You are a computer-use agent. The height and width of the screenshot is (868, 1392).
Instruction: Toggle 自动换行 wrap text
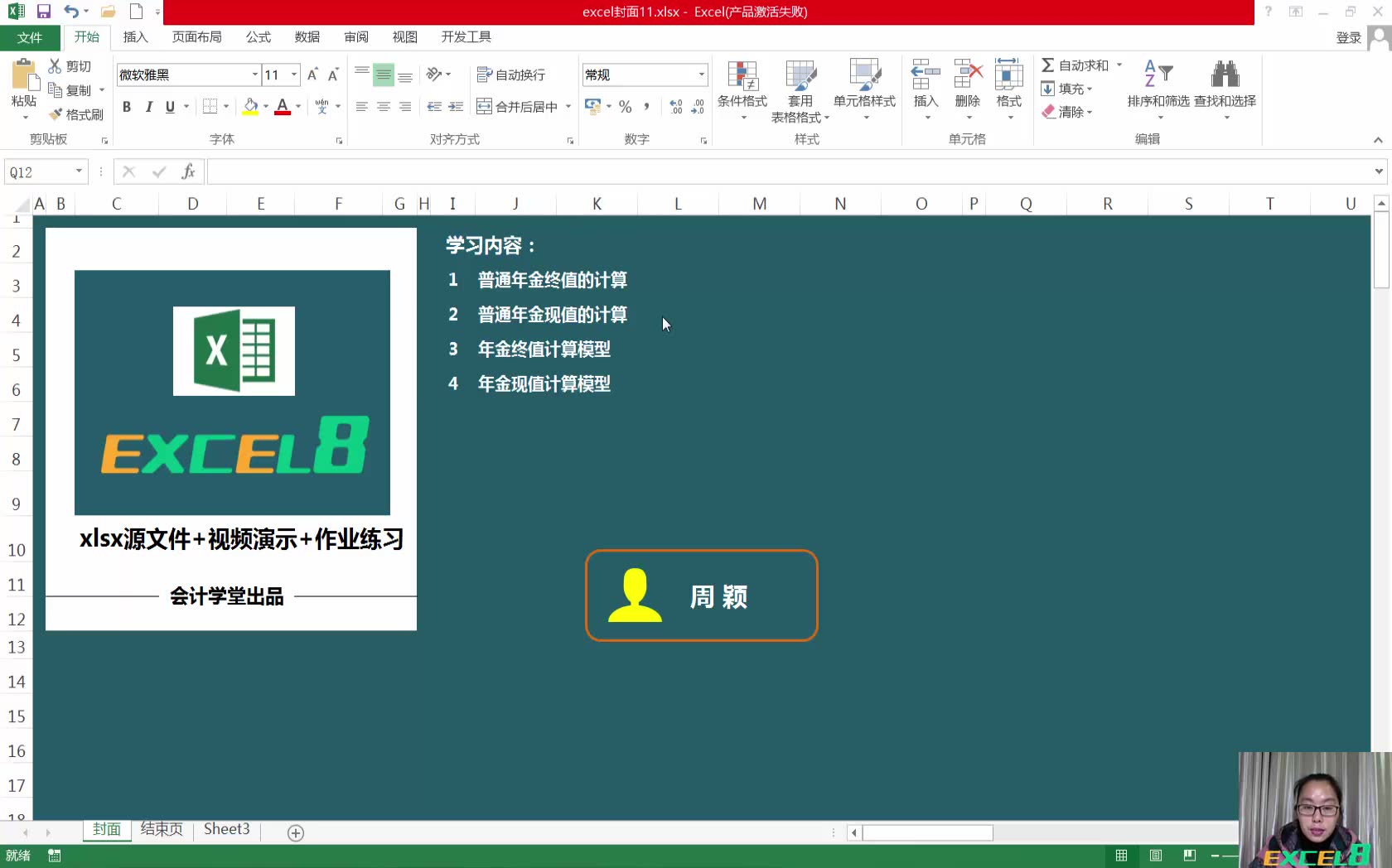(x=511, y=75)
